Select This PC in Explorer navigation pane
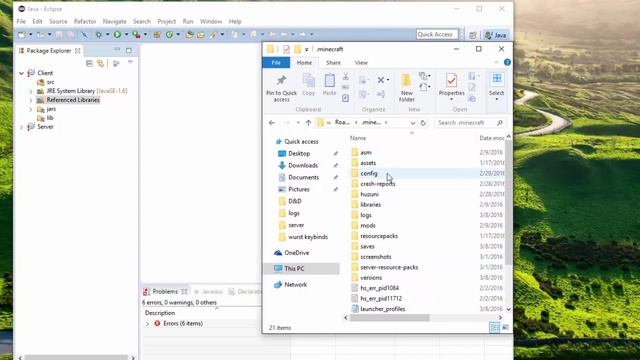The width and height of the screenshot is (640, 360). pyautogui.click(x=302, y=269)
